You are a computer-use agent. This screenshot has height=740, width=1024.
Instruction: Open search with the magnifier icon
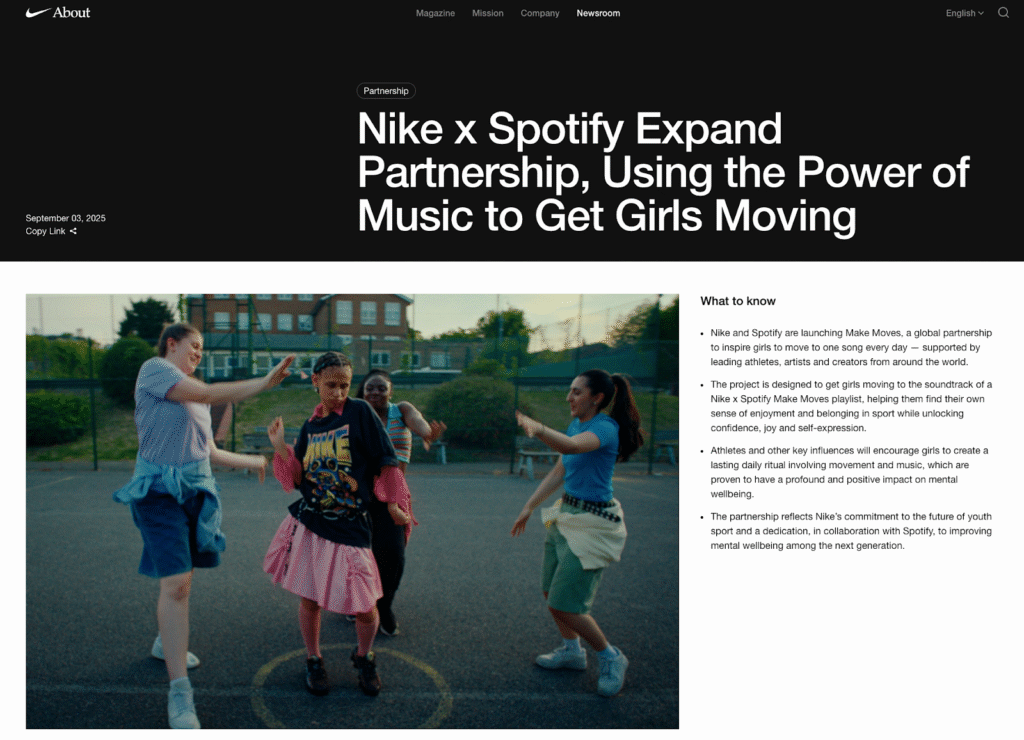point(1003,13)
